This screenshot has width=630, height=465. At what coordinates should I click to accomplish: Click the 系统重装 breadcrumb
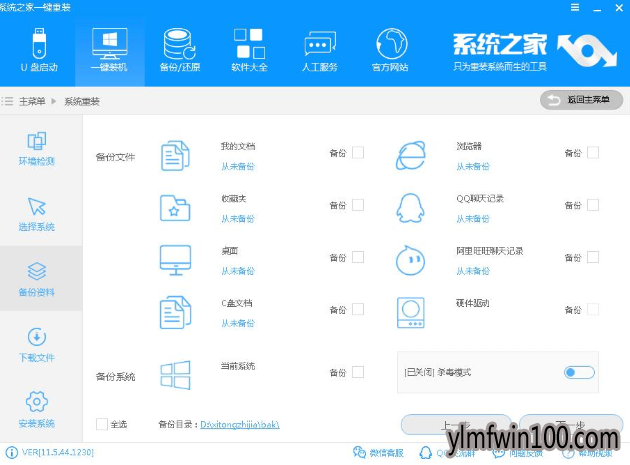pyautogui.click(x=82, y=101)
